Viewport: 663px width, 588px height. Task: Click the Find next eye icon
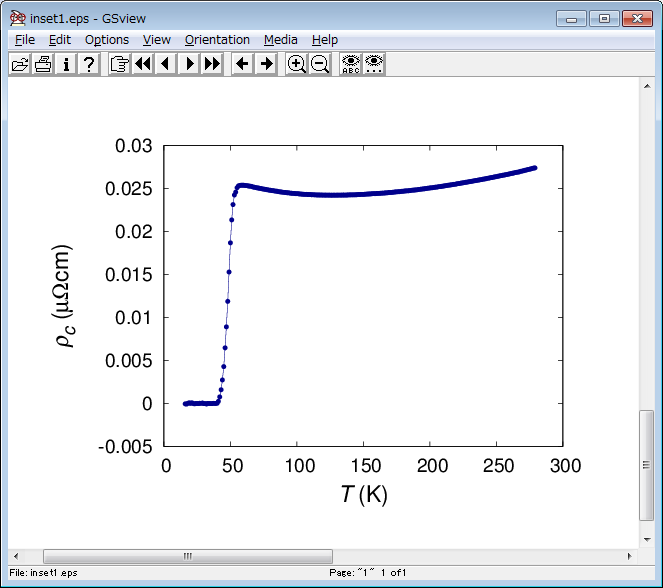tap(374, 64)
